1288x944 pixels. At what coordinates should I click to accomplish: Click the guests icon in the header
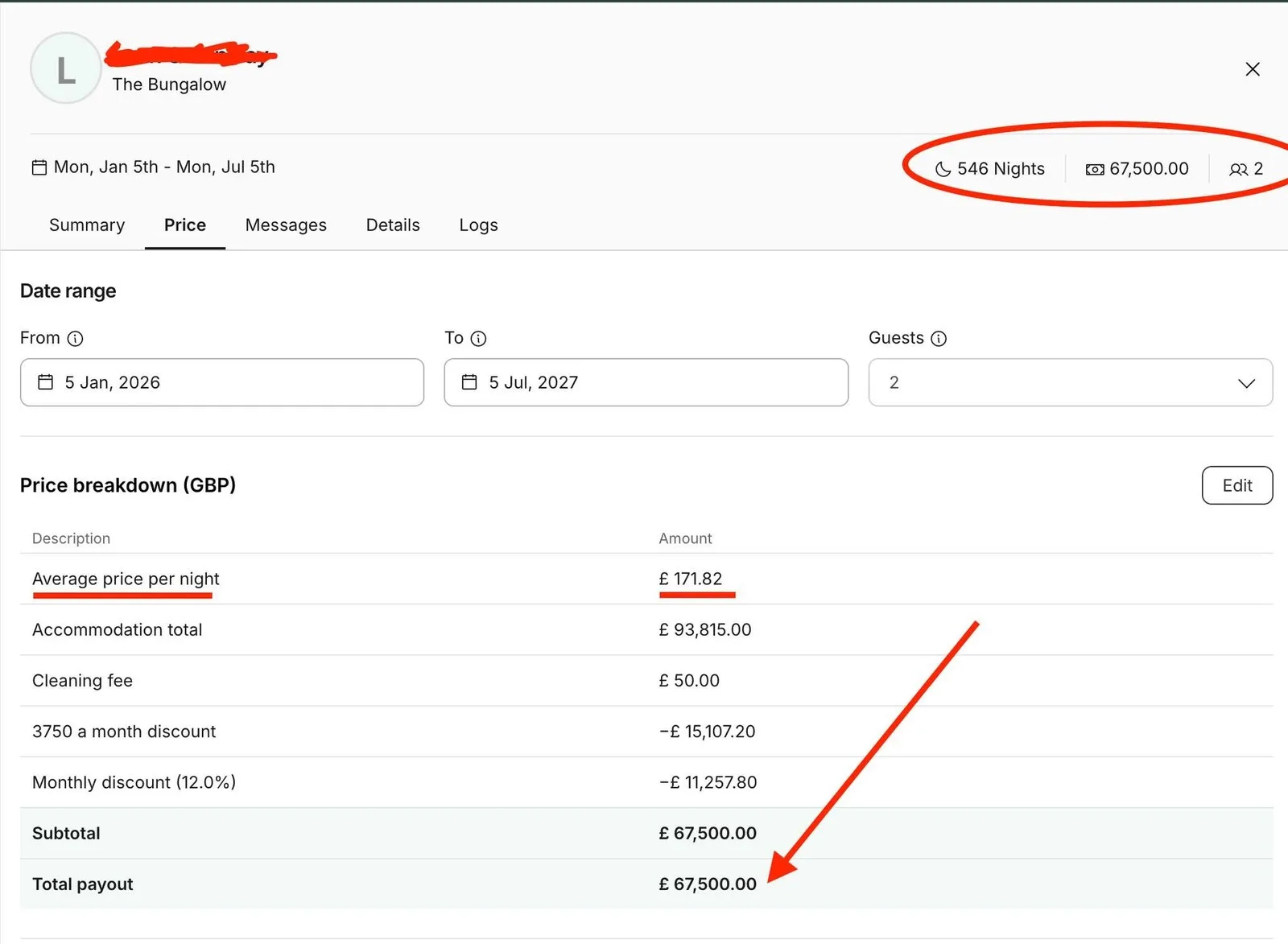(1238, 169)
